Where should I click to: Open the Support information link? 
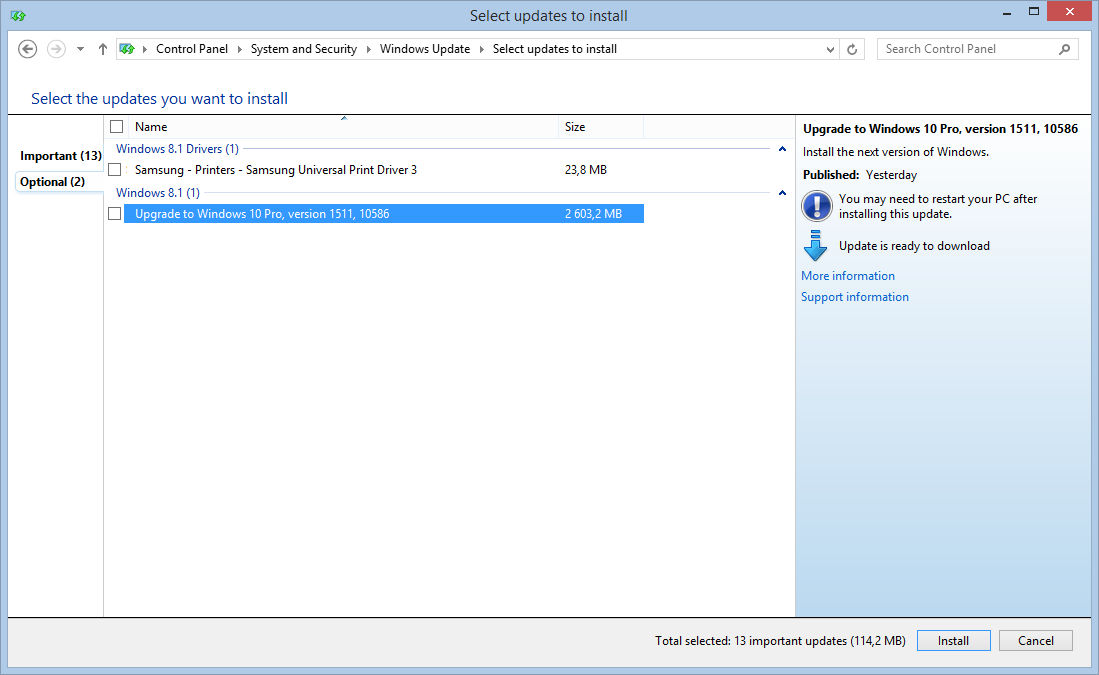click(x=855, y=297)
